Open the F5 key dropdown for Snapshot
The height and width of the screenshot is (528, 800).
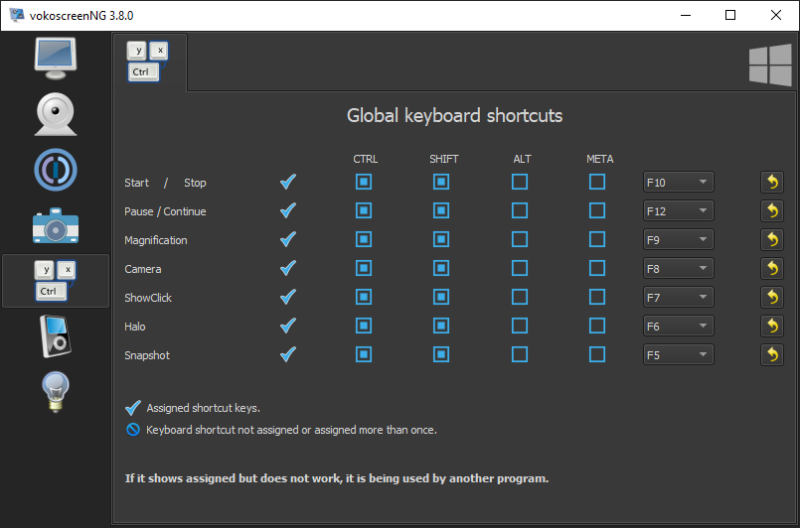[x=679, y=355]
